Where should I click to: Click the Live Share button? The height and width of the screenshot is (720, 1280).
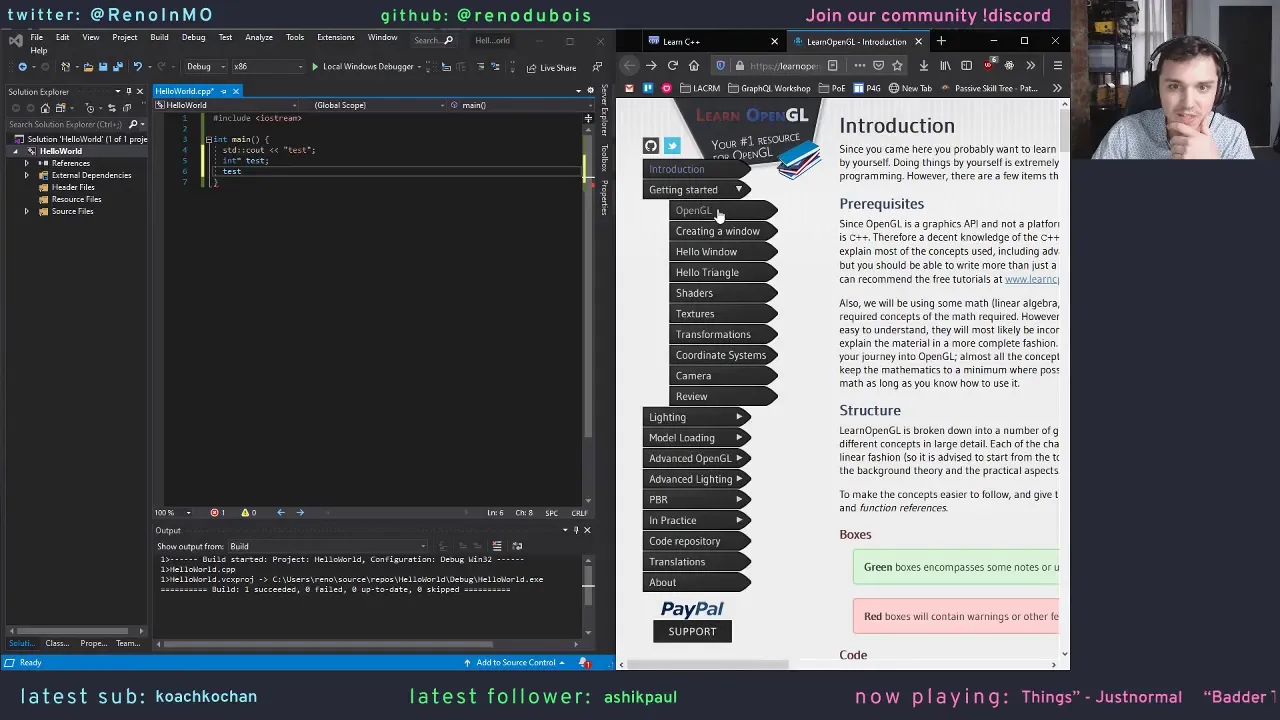(551, 68)
